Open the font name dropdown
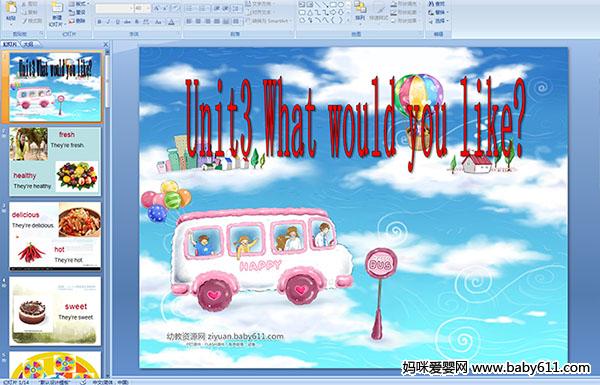The image size is (600, 385). 131,8
